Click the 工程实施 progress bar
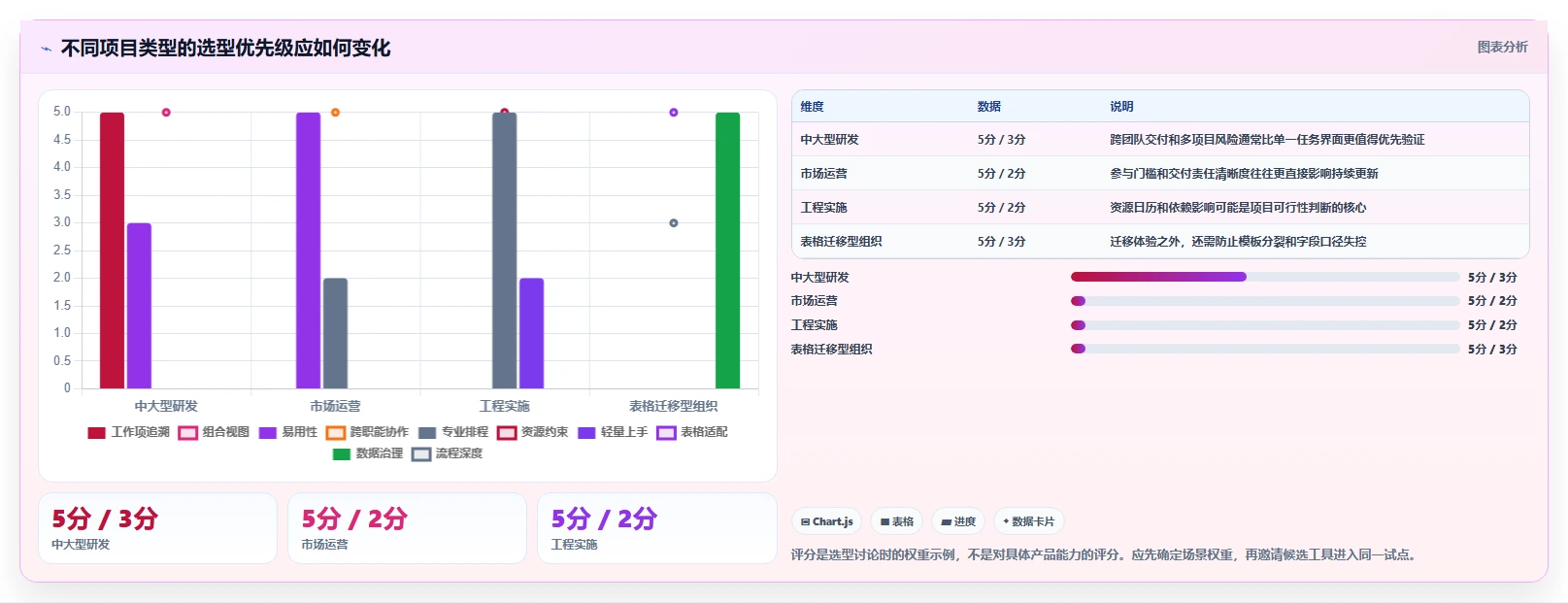 (x=1265, y=325)
